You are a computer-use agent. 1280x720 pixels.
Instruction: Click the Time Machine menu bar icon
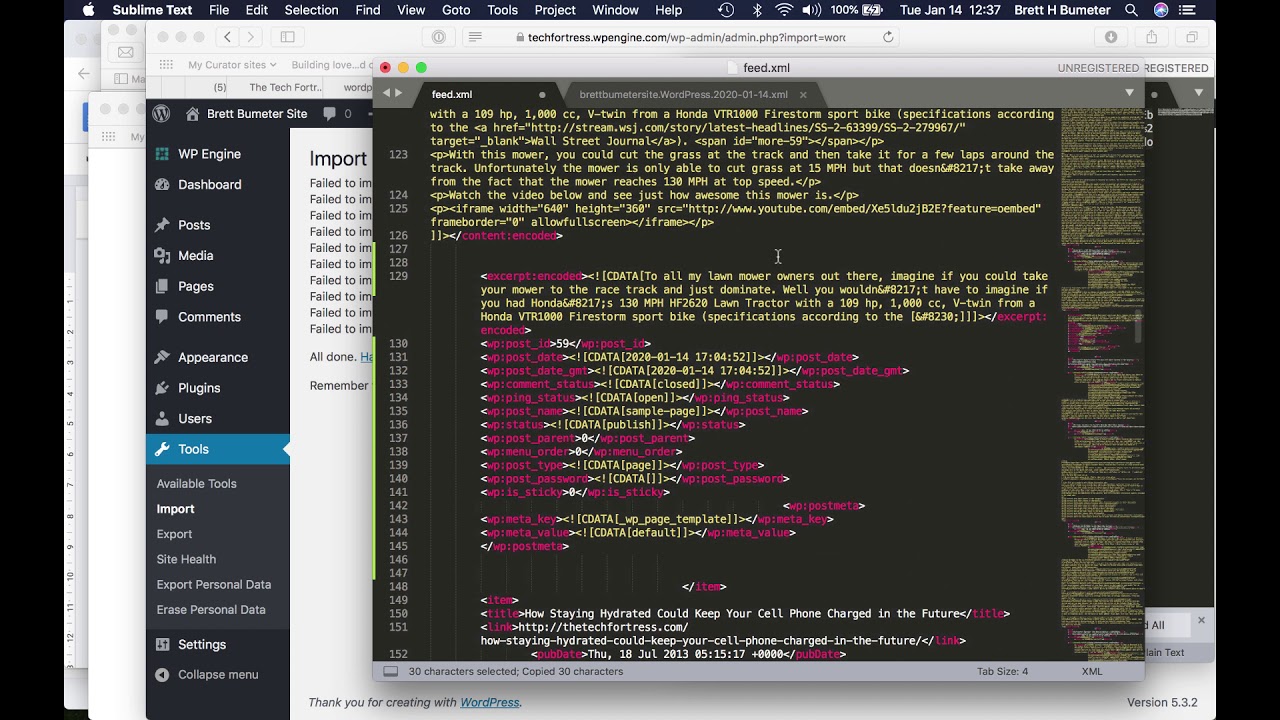(x=726, y=10)
